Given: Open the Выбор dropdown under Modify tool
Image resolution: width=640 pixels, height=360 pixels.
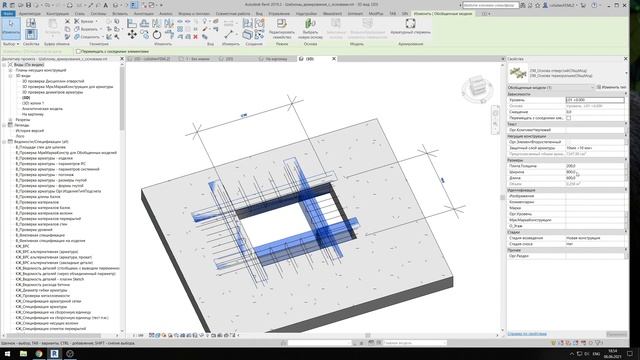Looking at the screenshot, I should point(11,44).
